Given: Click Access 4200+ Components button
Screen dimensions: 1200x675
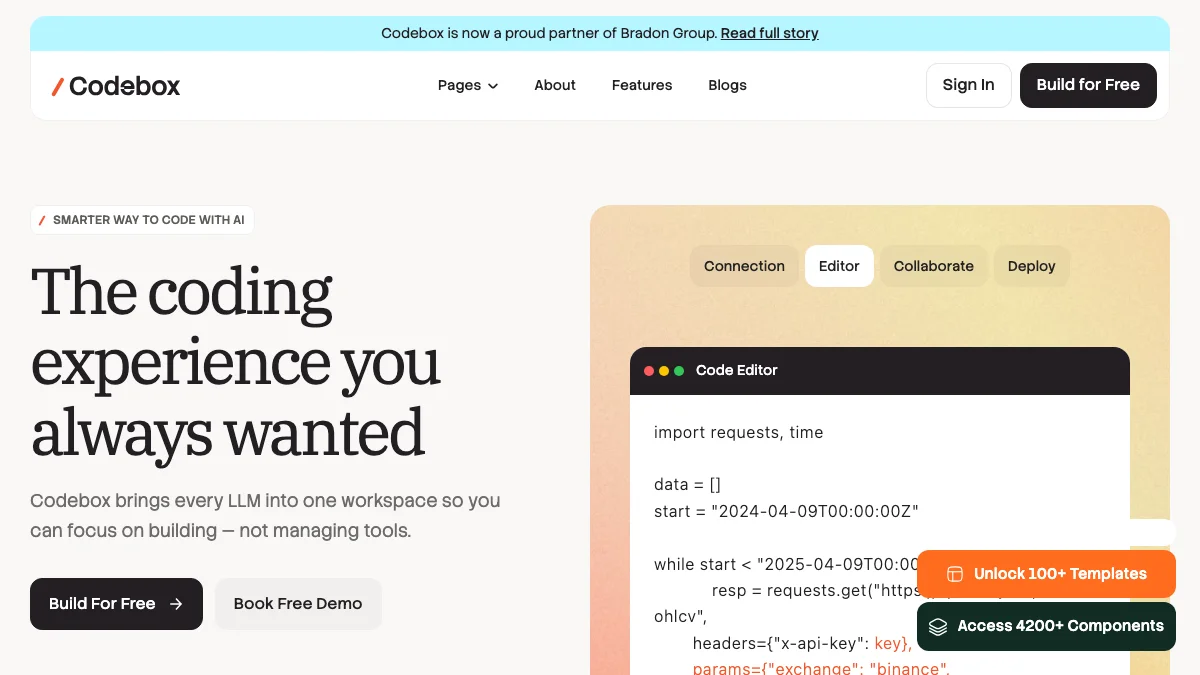Looking at the screenshot, I should (x=1046, y=626).
